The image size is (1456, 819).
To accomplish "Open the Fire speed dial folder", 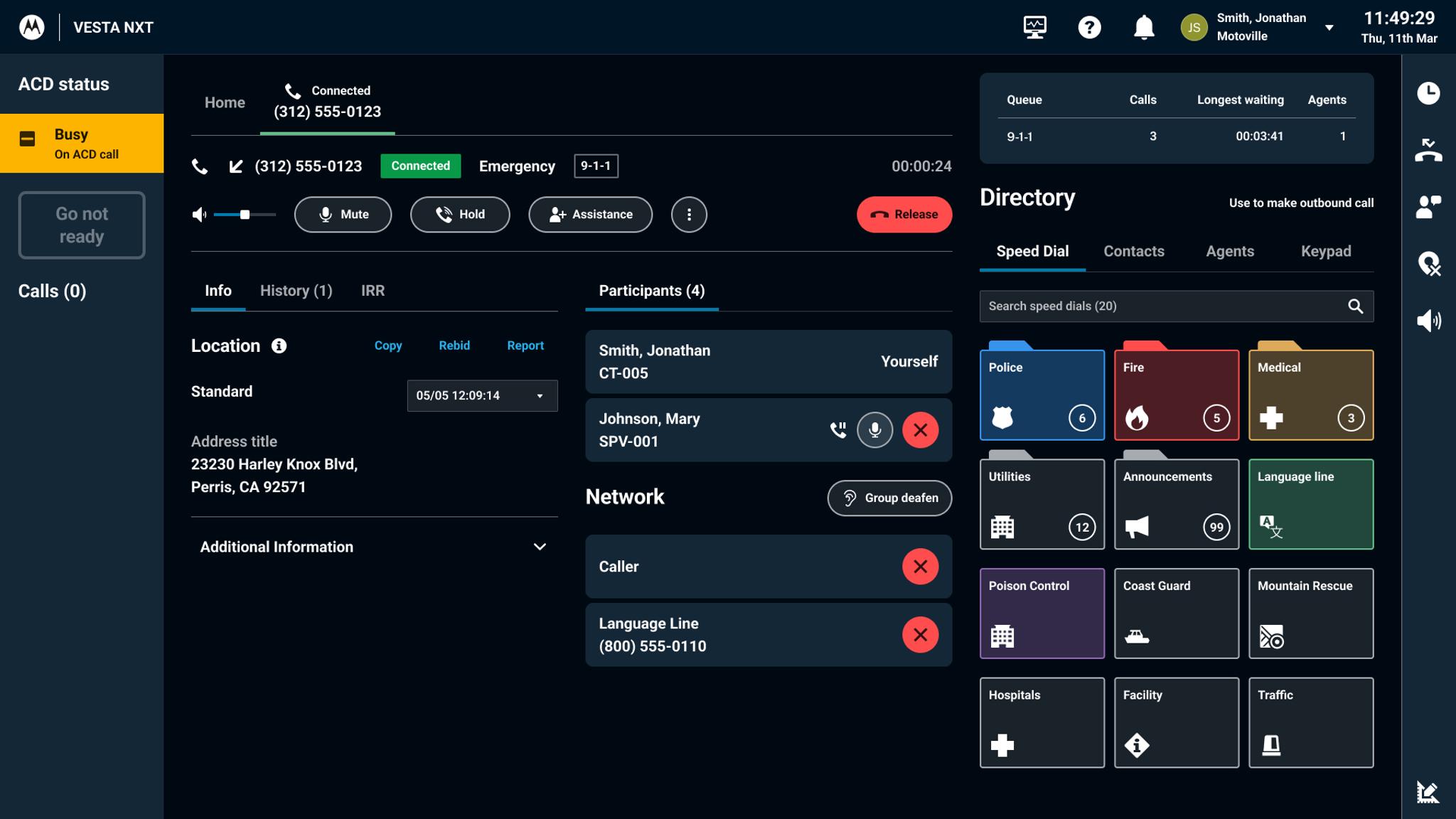I will coord(1176,395).
